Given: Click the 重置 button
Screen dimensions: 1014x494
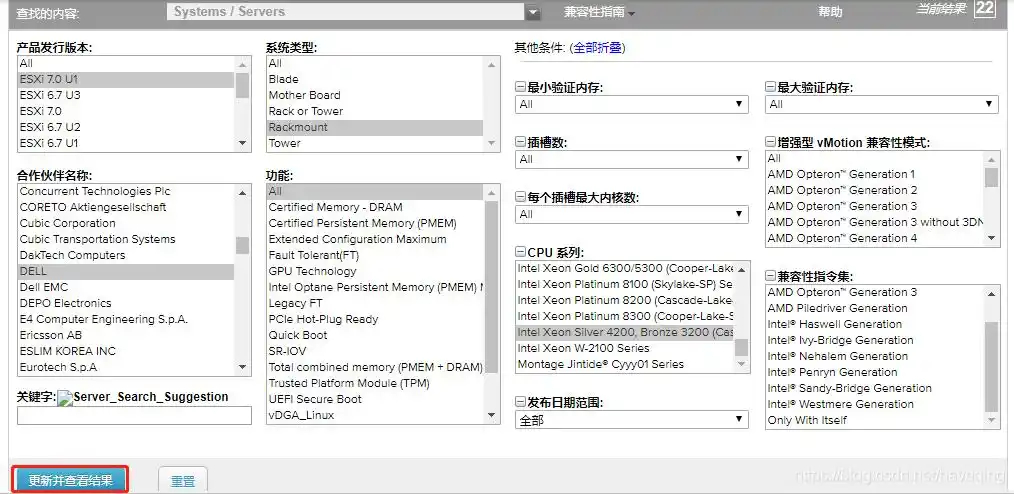Looking at the screenshot, I should [183, 481].
